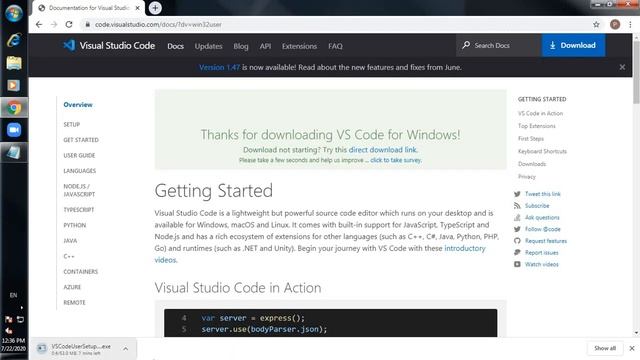Click the click to take survey link
This screenshot has width=640, height=360.
(396, 160)
